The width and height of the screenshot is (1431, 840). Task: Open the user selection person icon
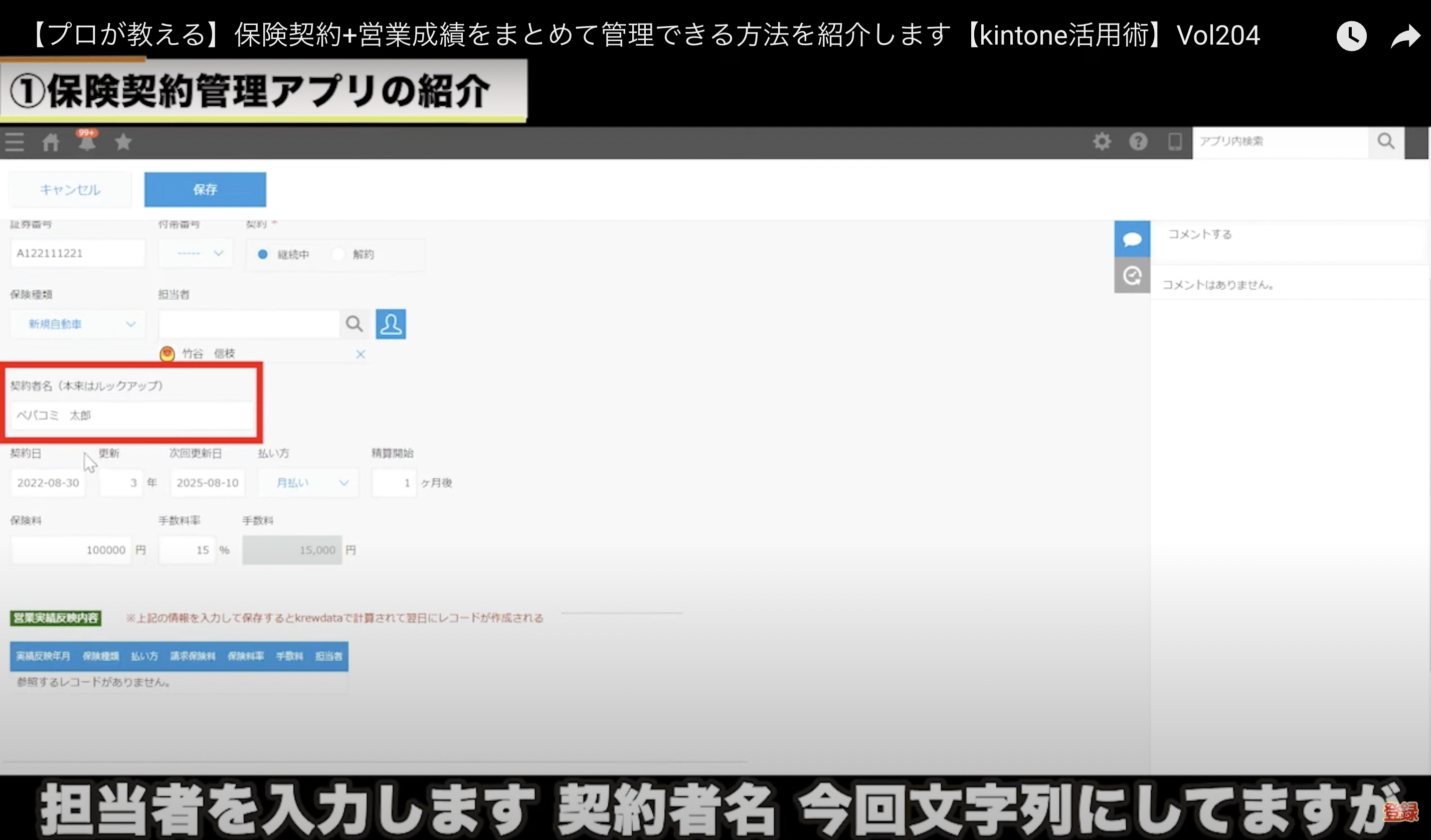[x=391, y=324]
